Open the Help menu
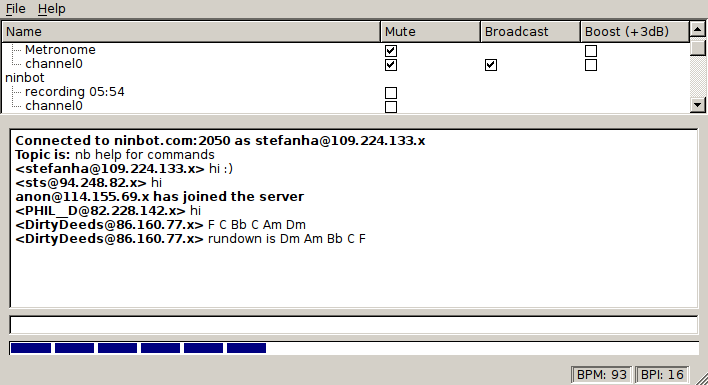708x385 pixels. point(51,9)
